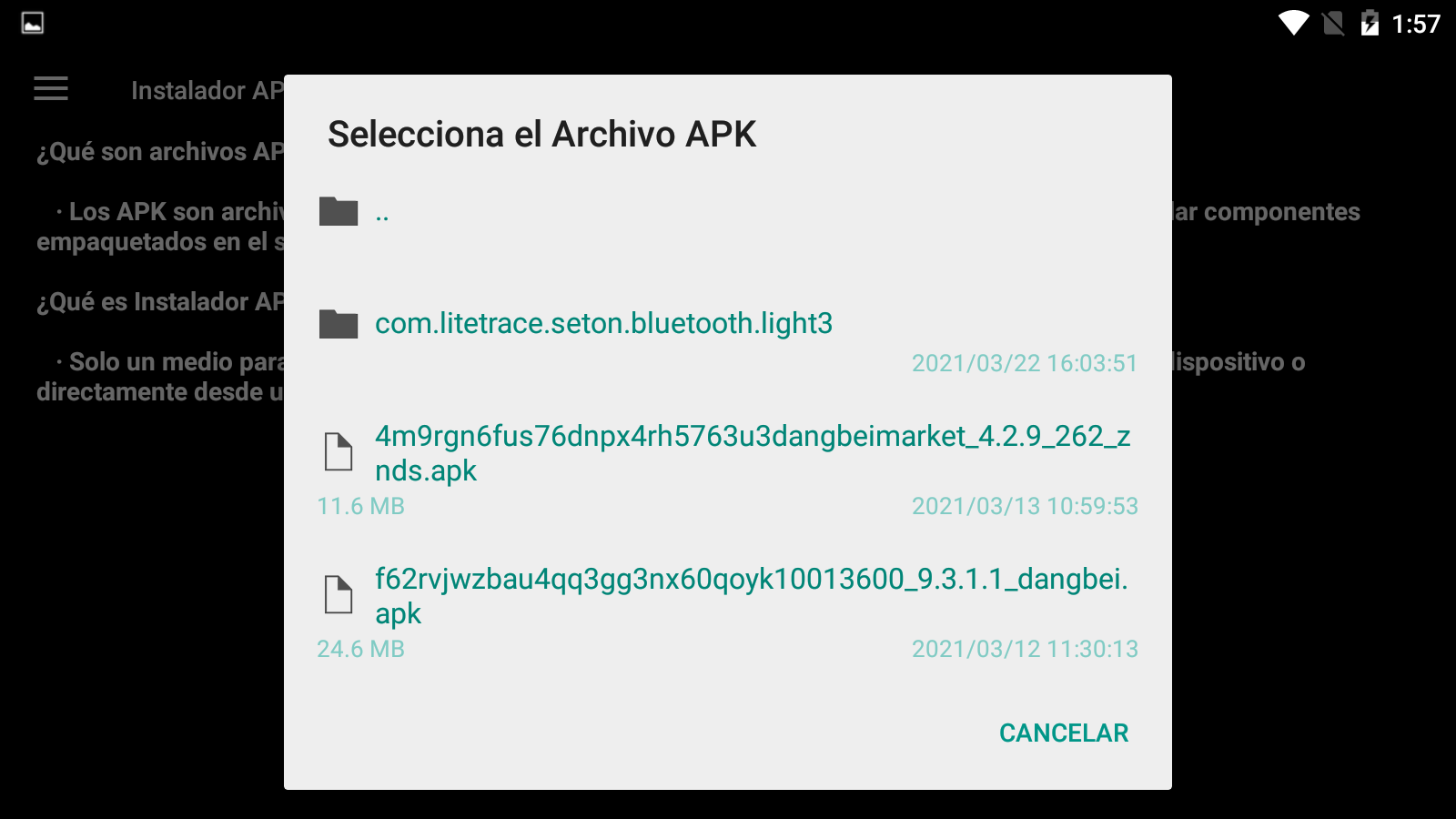The width and height of the screenshot is (1456, 819).
Task: Tap the image notification icon in status bar
Action: tap(33, 23)
